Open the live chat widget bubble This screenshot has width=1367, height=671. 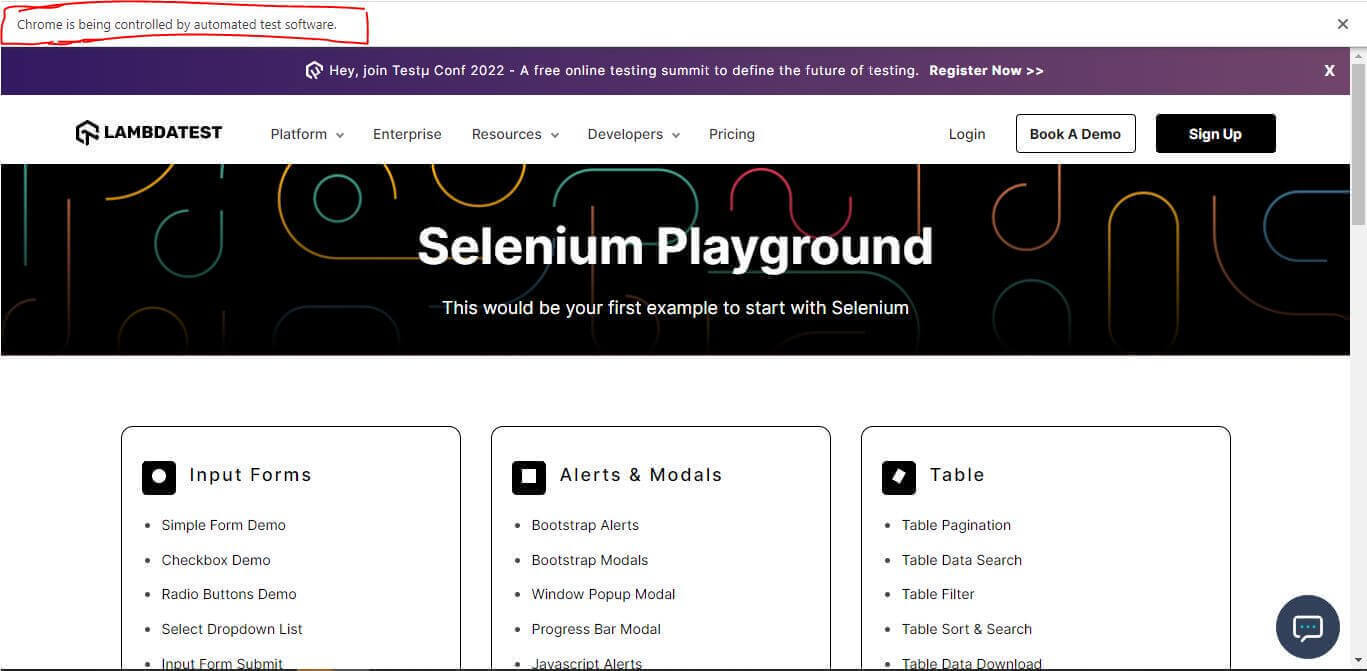(x=1307, y=627)
